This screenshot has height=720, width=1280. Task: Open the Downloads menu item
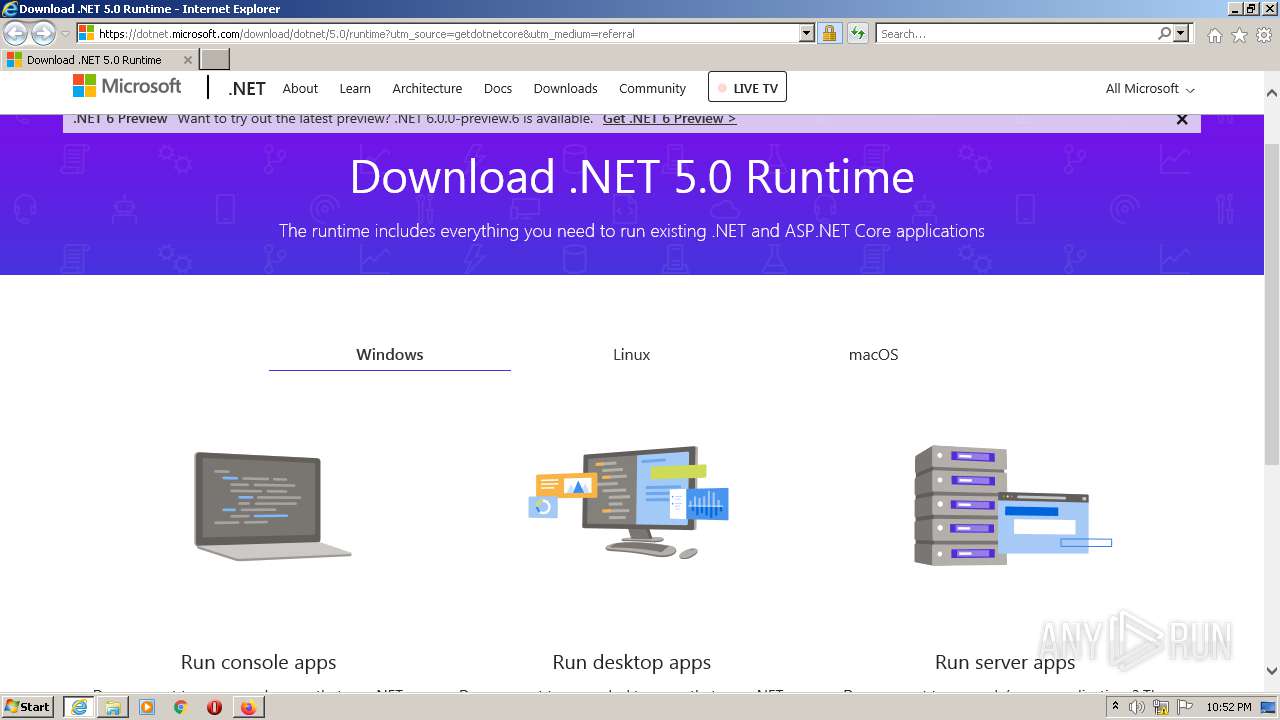point(565,88)
